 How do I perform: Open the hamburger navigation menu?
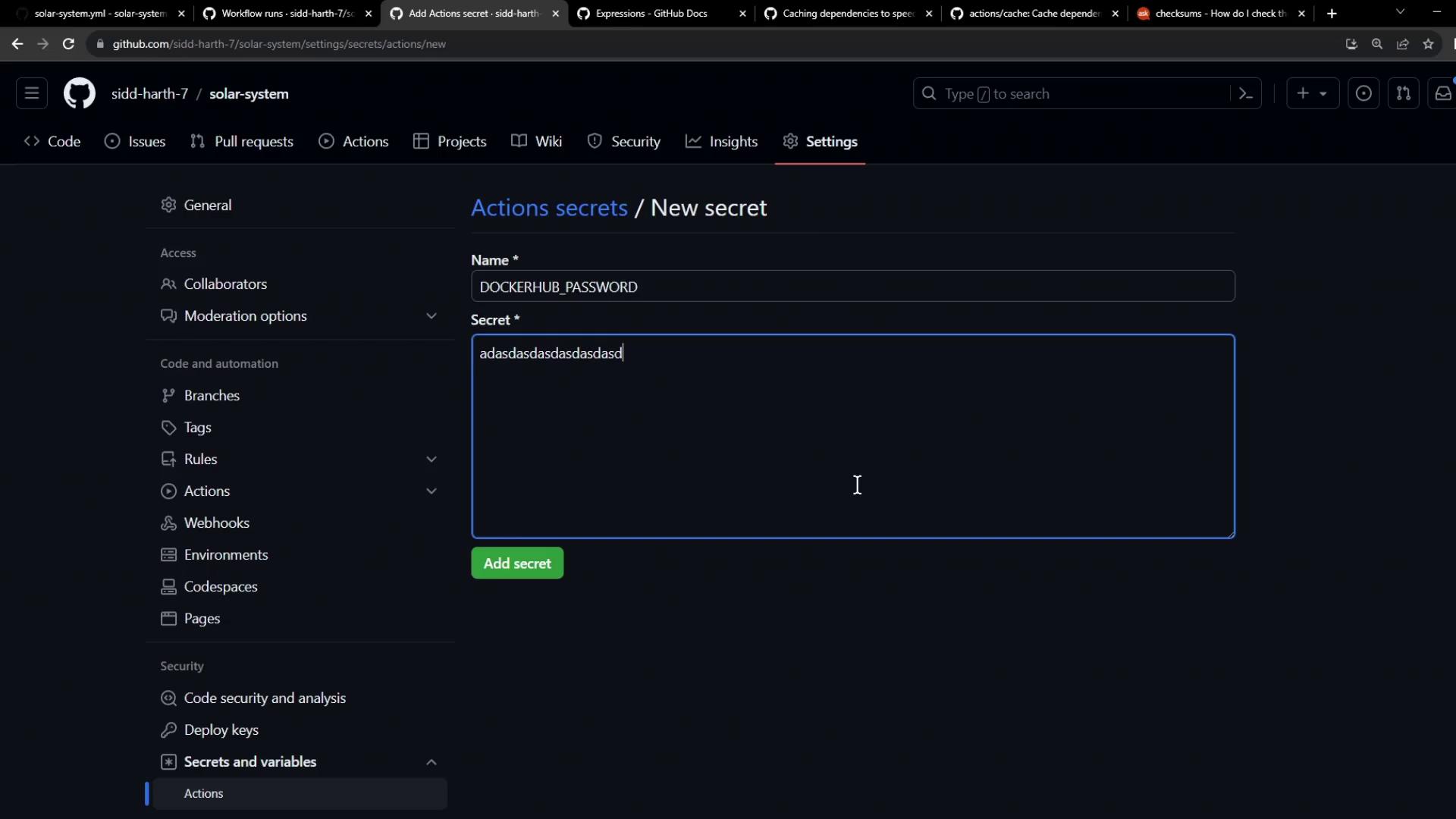[32, 94]
